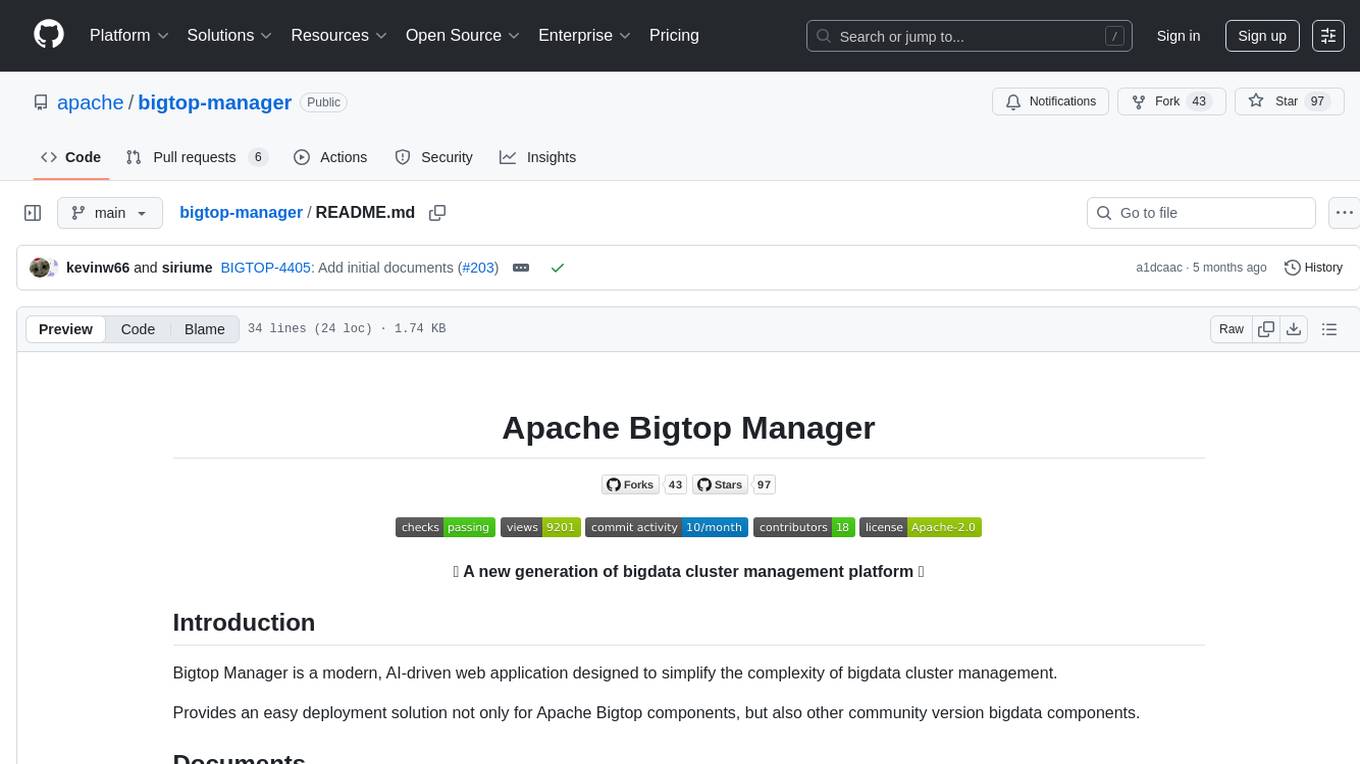View the green commit status checkmark
Image resolution: width=1360 pixels, height=764 pixels.
click(x=557, y=268)
